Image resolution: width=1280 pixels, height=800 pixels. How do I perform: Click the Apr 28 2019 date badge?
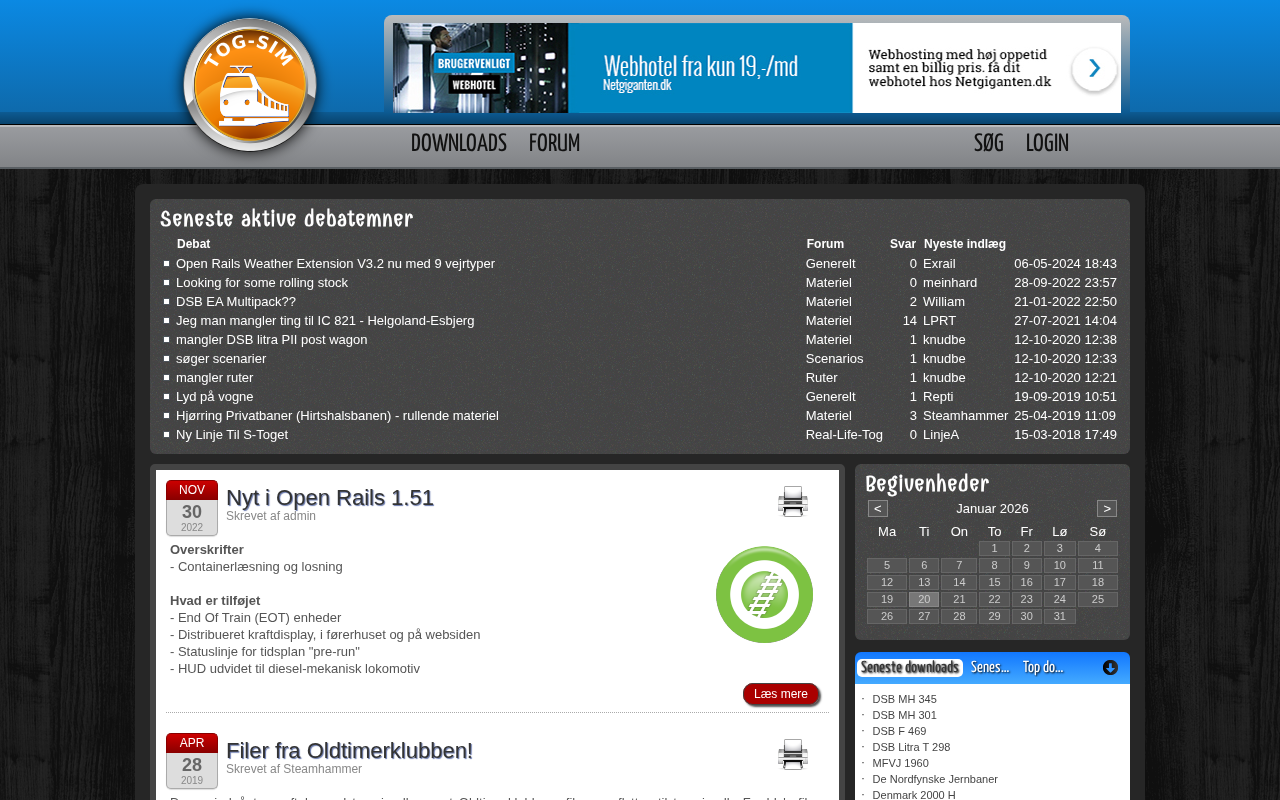click(192, 761)
